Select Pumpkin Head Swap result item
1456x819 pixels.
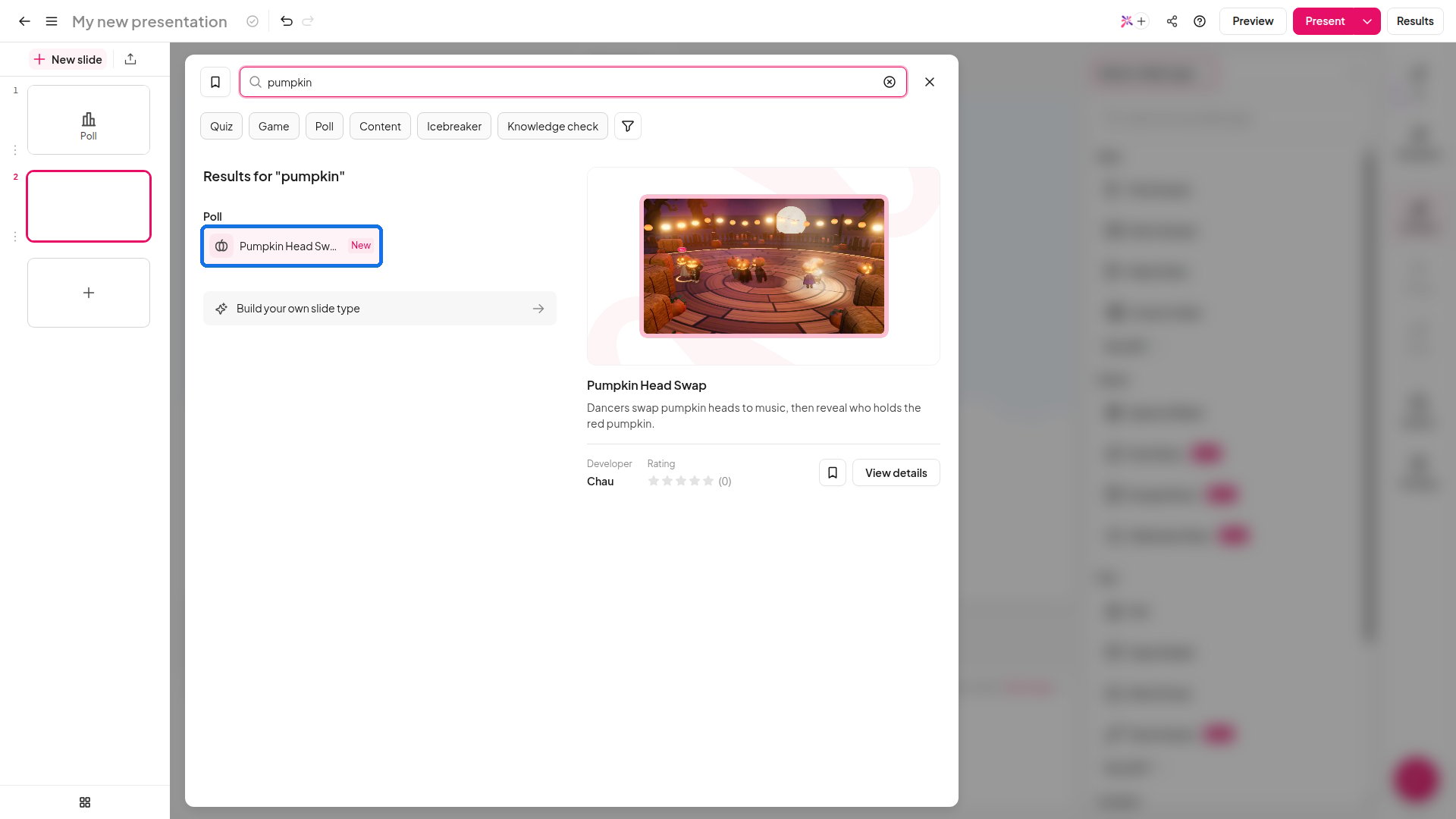click(292, 246)
